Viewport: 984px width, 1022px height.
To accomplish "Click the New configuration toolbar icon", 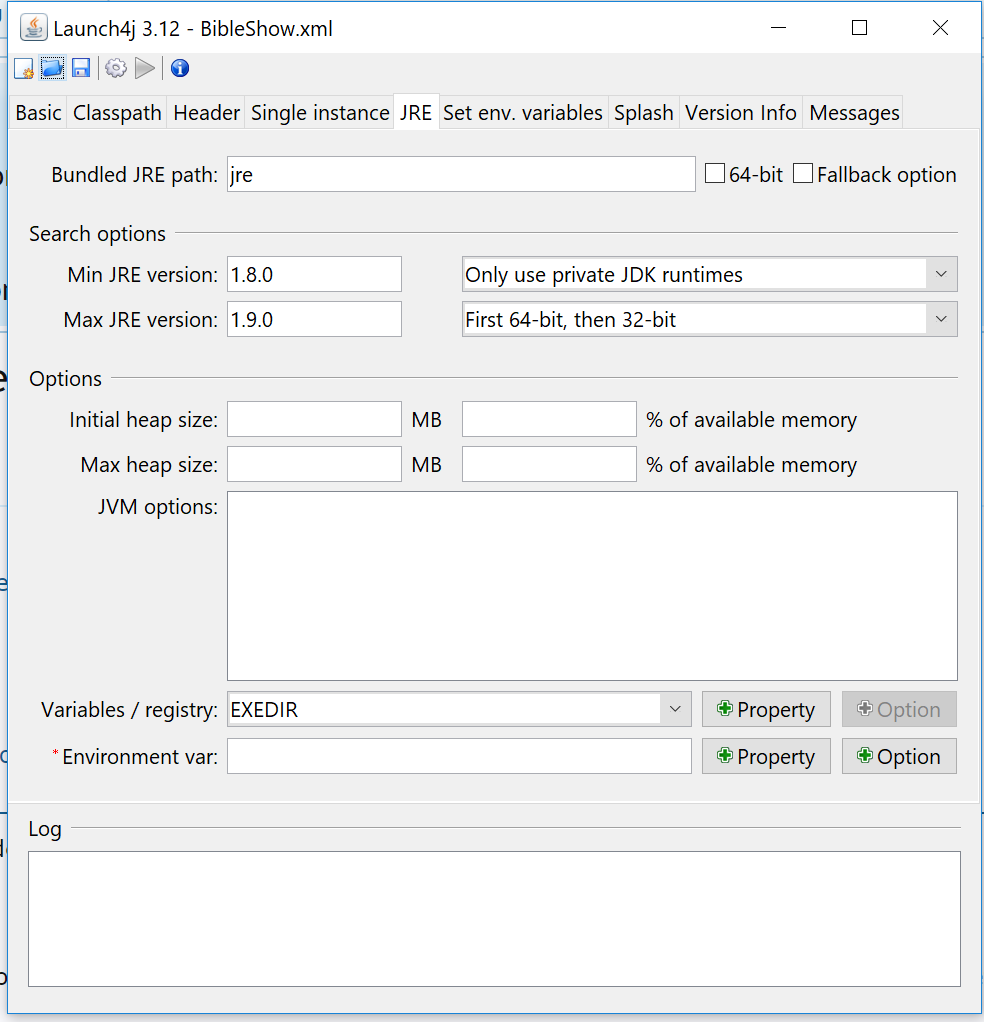I will click(24, 69).
